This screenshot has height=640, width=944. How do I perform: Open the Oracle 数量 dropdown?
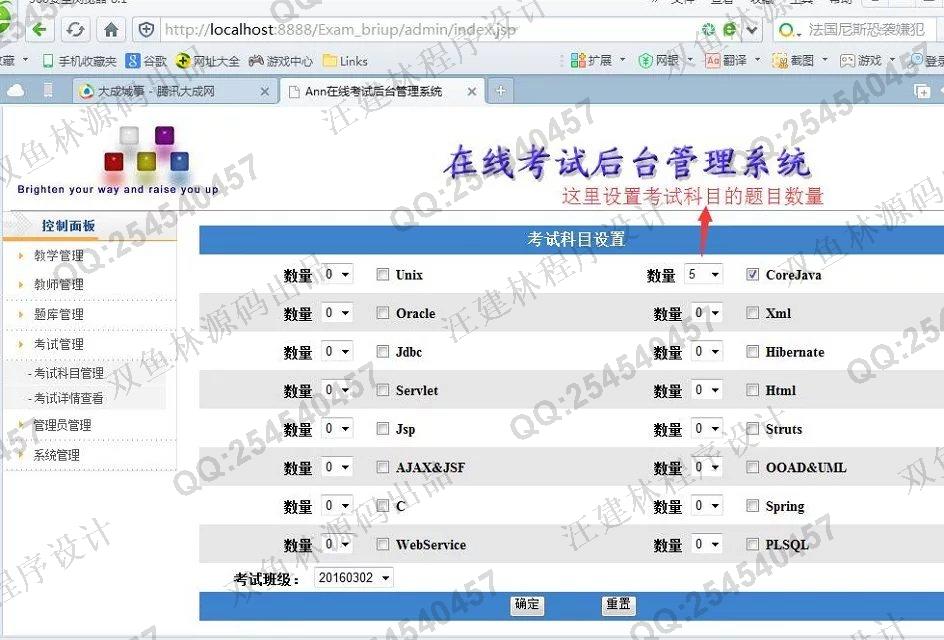[x=337, y=312]
